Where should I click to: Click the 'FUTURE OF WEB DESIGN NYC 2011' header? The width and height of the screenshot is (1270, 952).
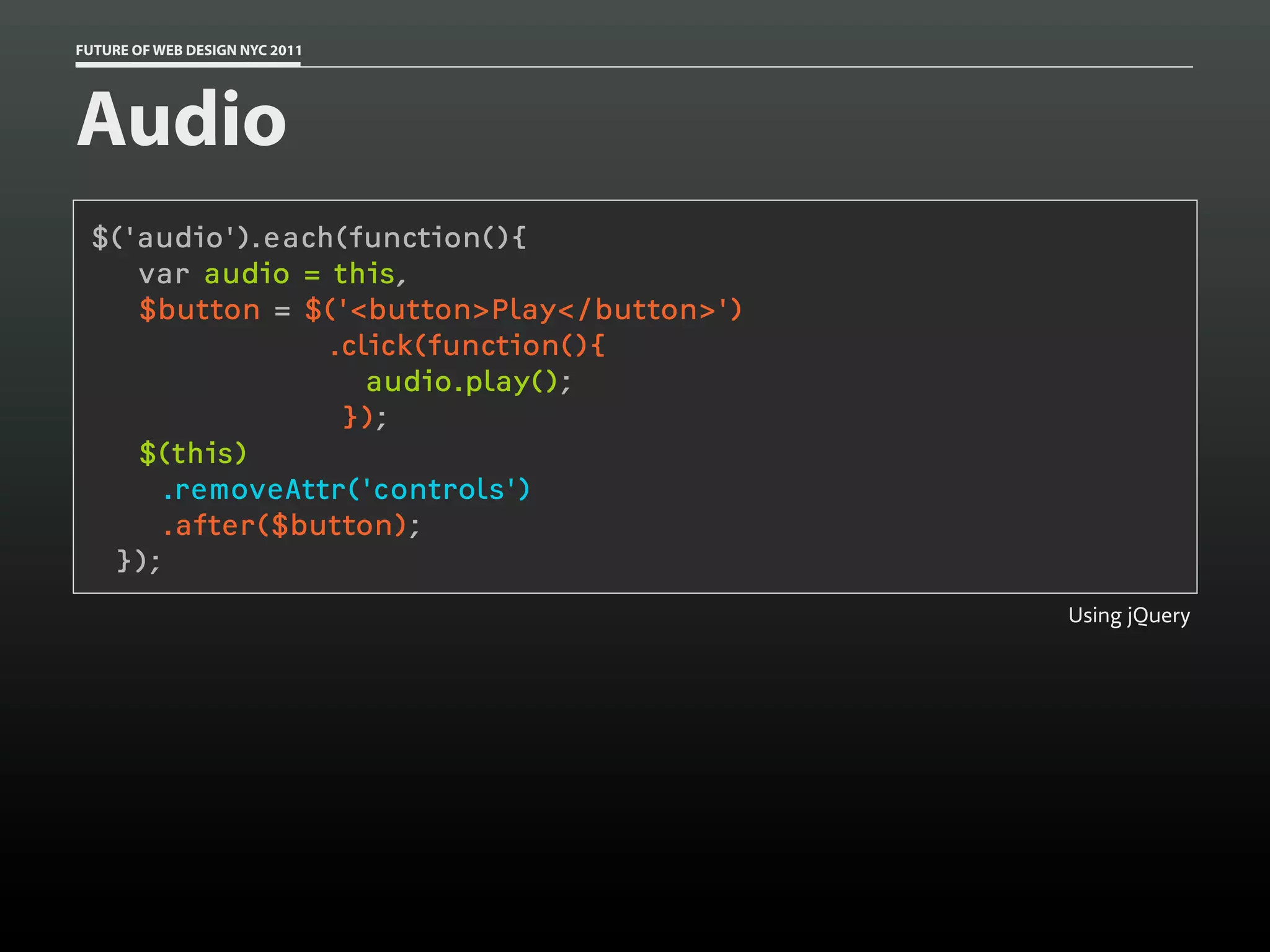pos(189,50)
